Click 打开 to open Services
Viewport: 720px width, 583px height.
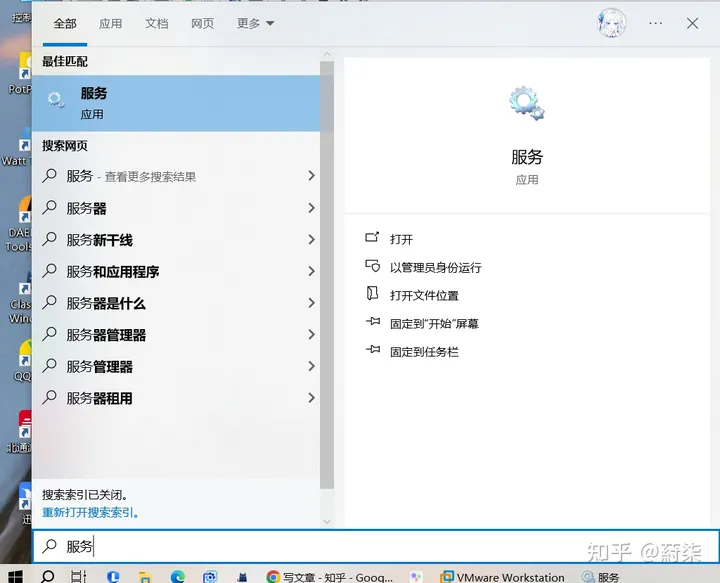[x=401, y=239]
